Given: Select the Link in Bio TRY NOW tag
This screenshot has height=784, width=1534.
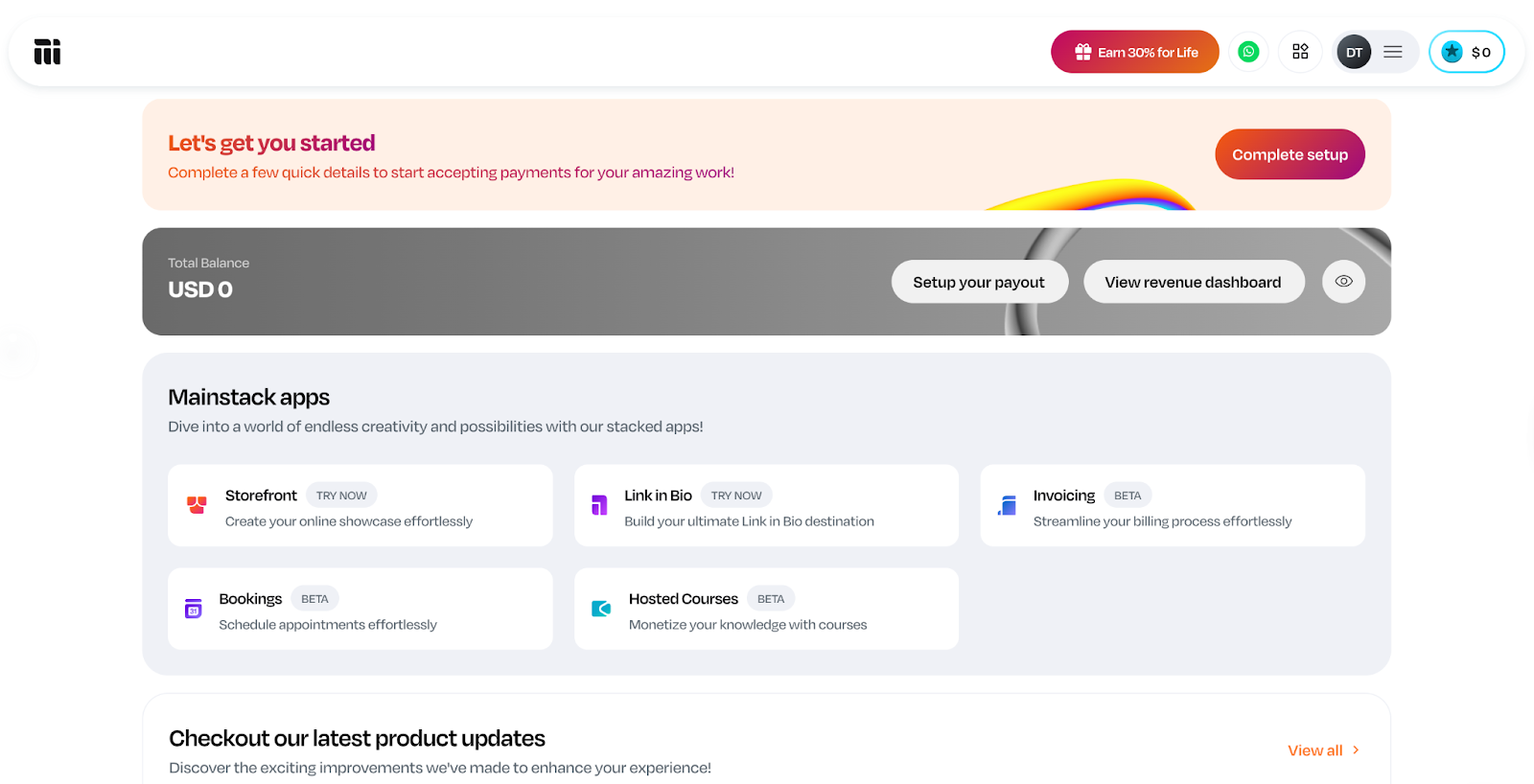Looking at the screenshot, I should click(x=735, y=495).
